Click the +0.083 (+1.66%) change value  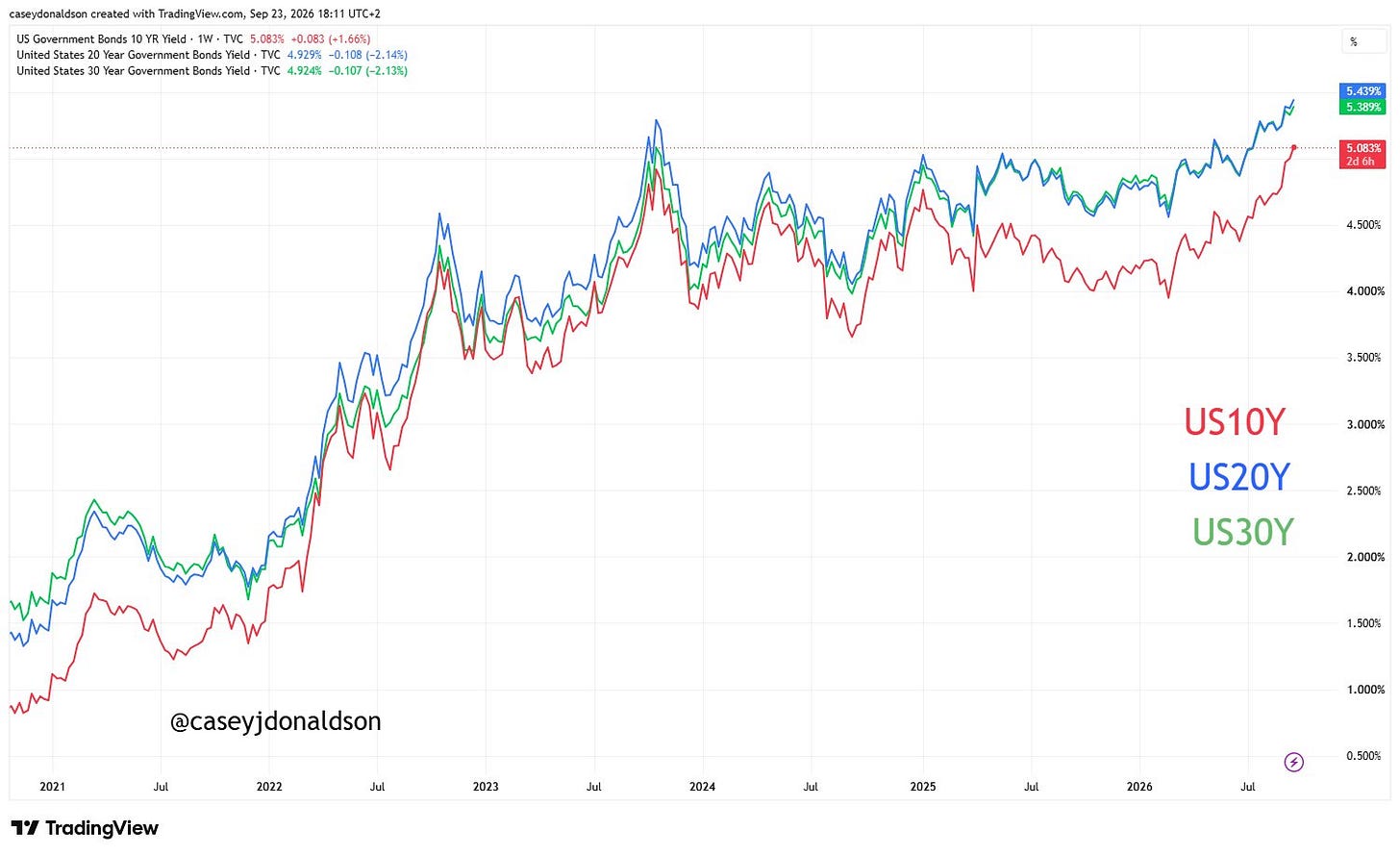tap(331, 39)
